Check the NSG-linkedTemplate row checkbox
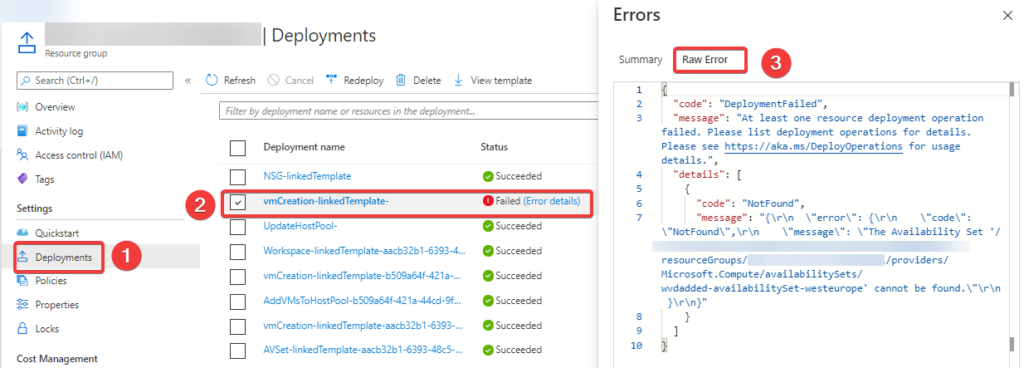This screenshot has width=1024, height=368. coord(238,176)
